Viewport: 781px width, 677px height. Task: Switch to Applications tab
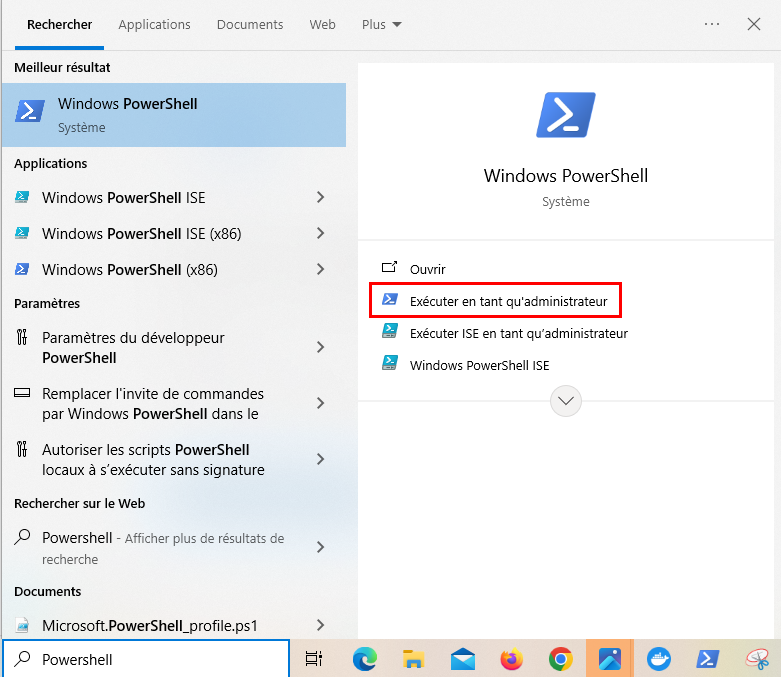(154, 24)
